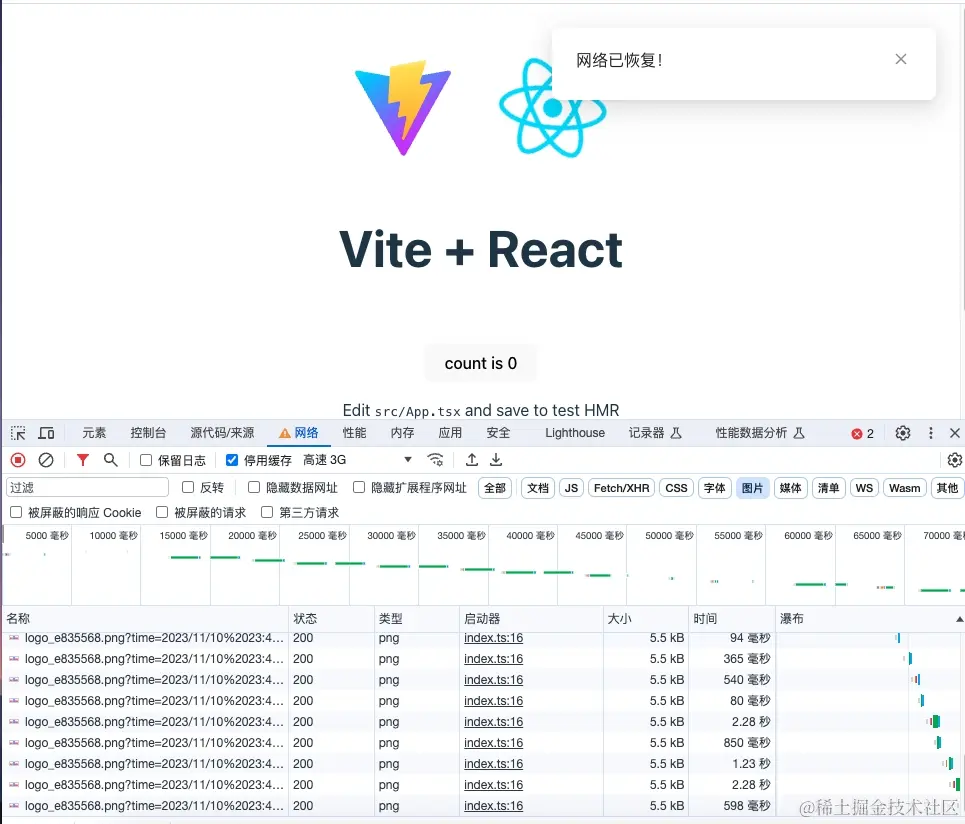Filter requests by 字体

(715, 488)
